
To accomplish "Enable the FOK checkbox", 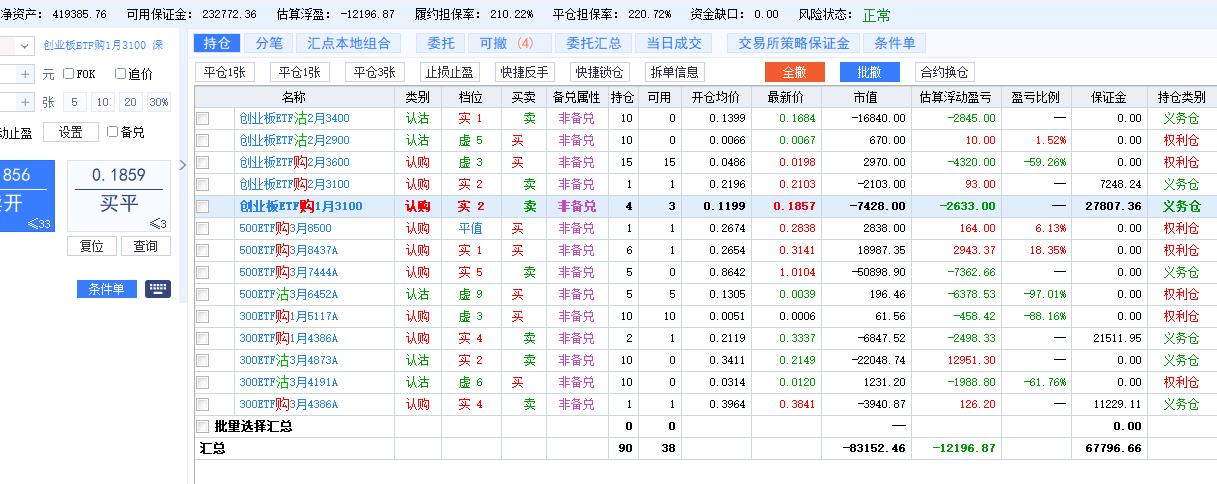I will pos(69,74).
